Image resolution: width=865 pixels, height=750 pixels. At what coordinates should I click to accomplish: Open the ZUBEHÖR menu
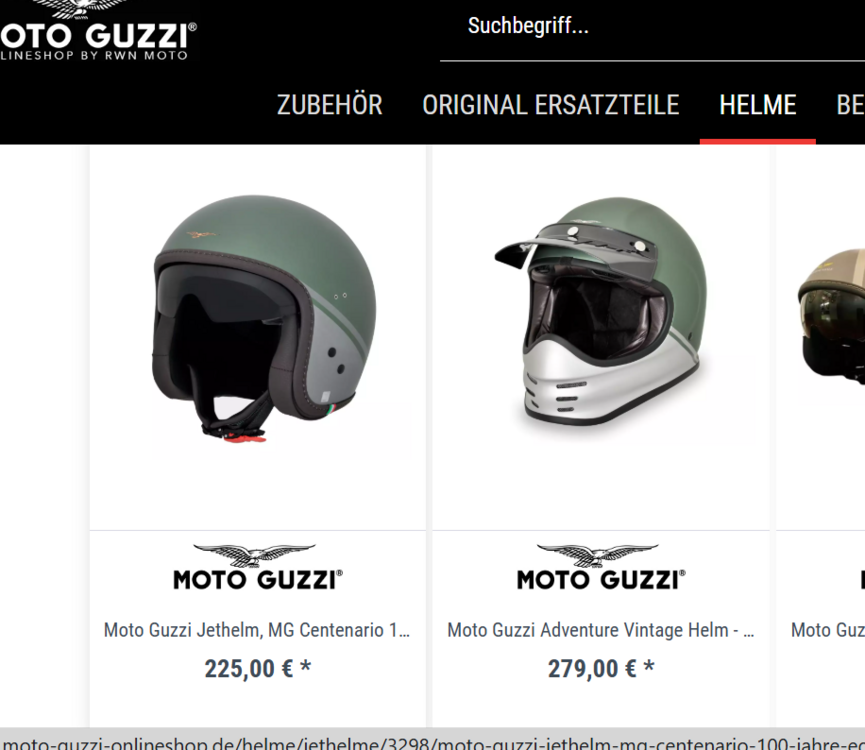329,105
